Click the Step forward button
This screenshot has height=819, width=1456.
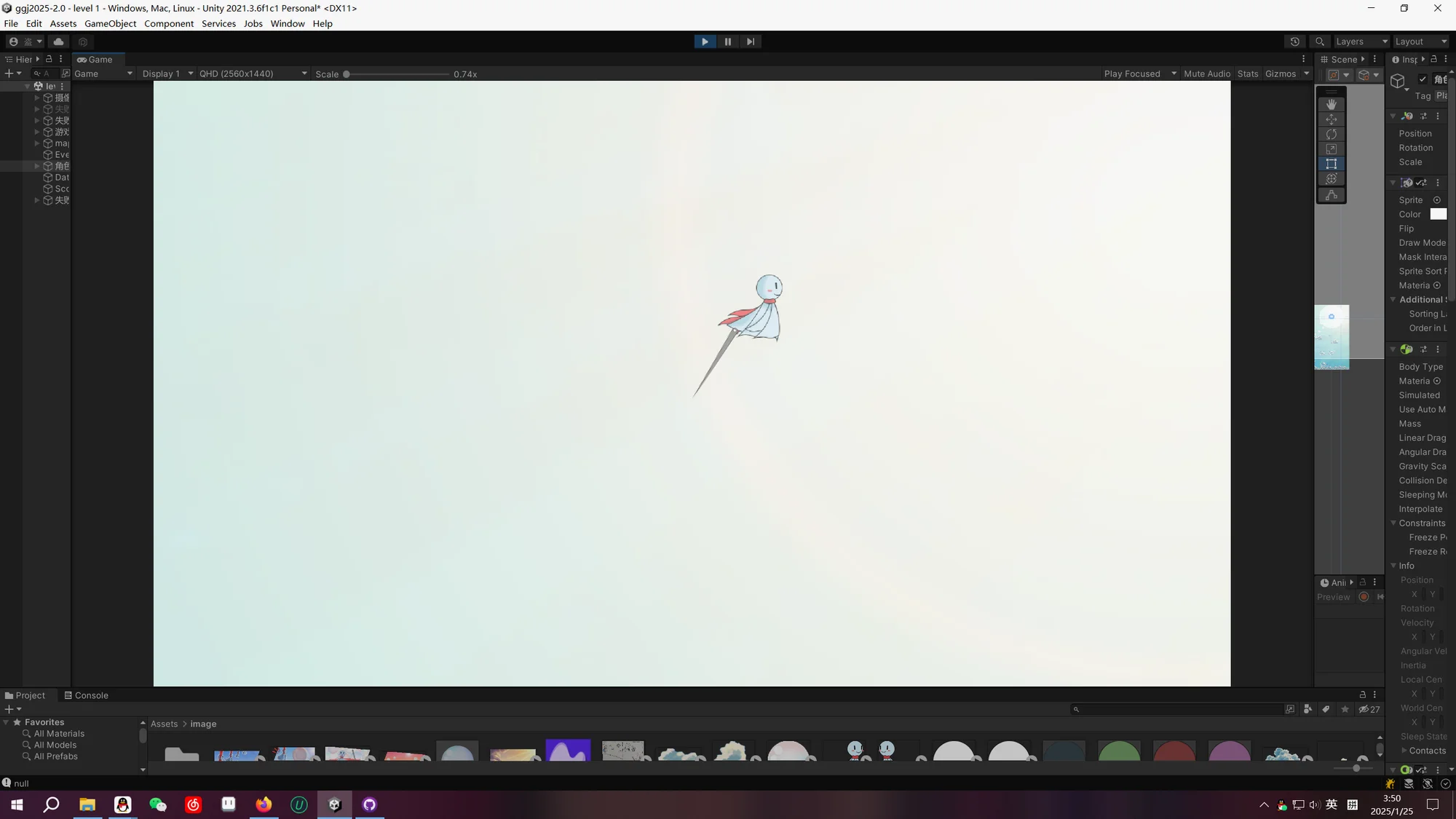(x=750, y=41)
